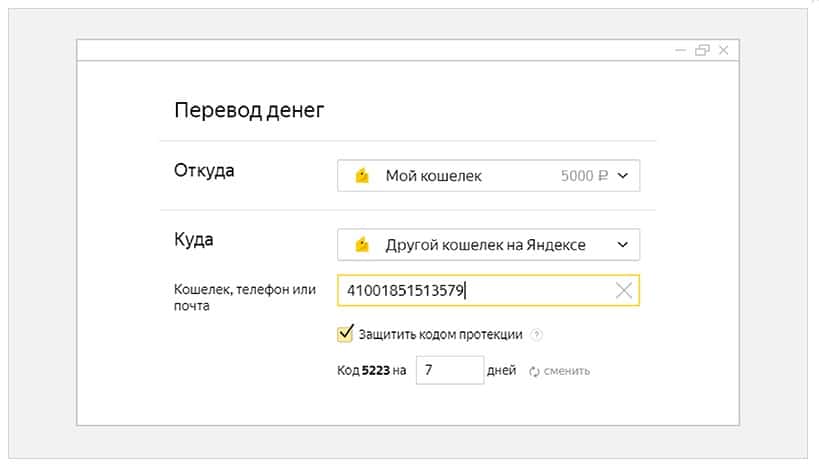Click the сменить link to change the code
The width and height of the screenshot is (819, 471).
click(567, 371)
